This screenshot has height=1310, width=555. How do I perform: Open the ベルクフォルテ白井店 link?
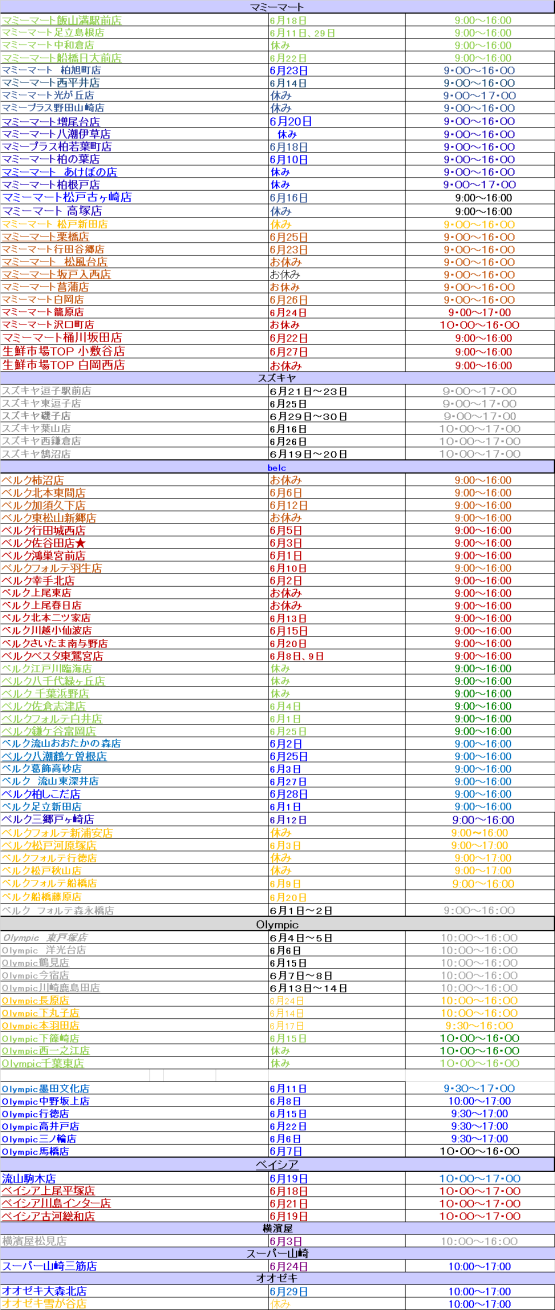coord(52,719)
